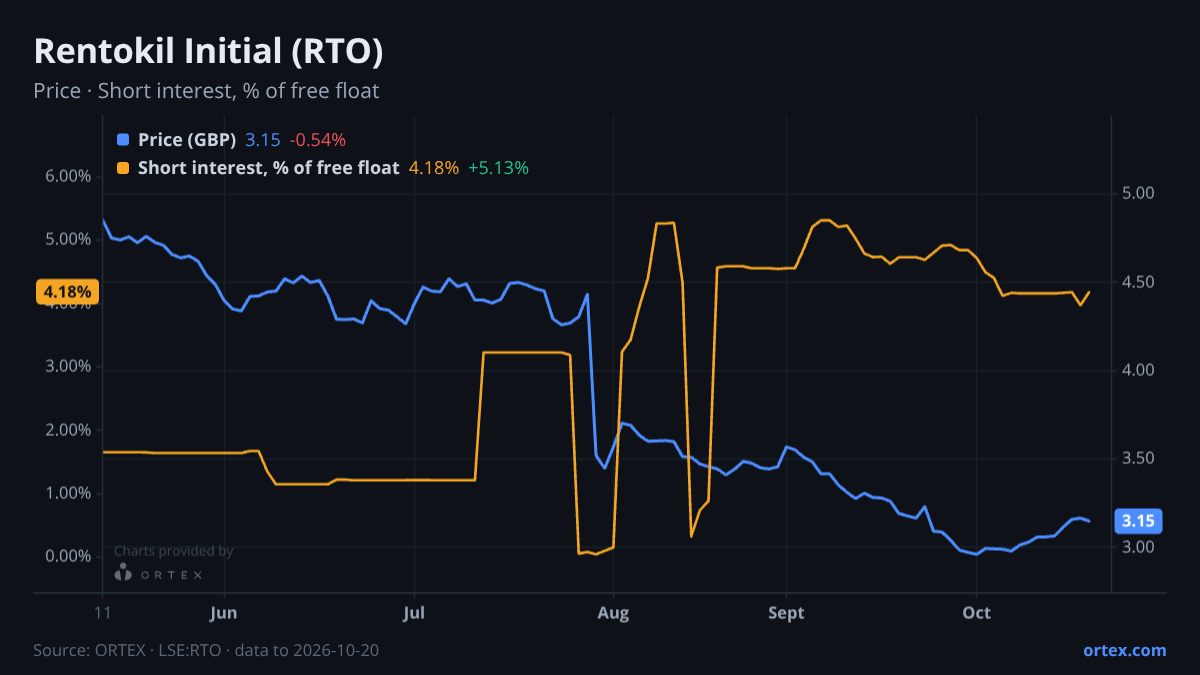The width and height of the screenshot is (1200, 675).
Task: Click the Jun x-axis label
Action: pyautogui.click(x=225, y=612)
